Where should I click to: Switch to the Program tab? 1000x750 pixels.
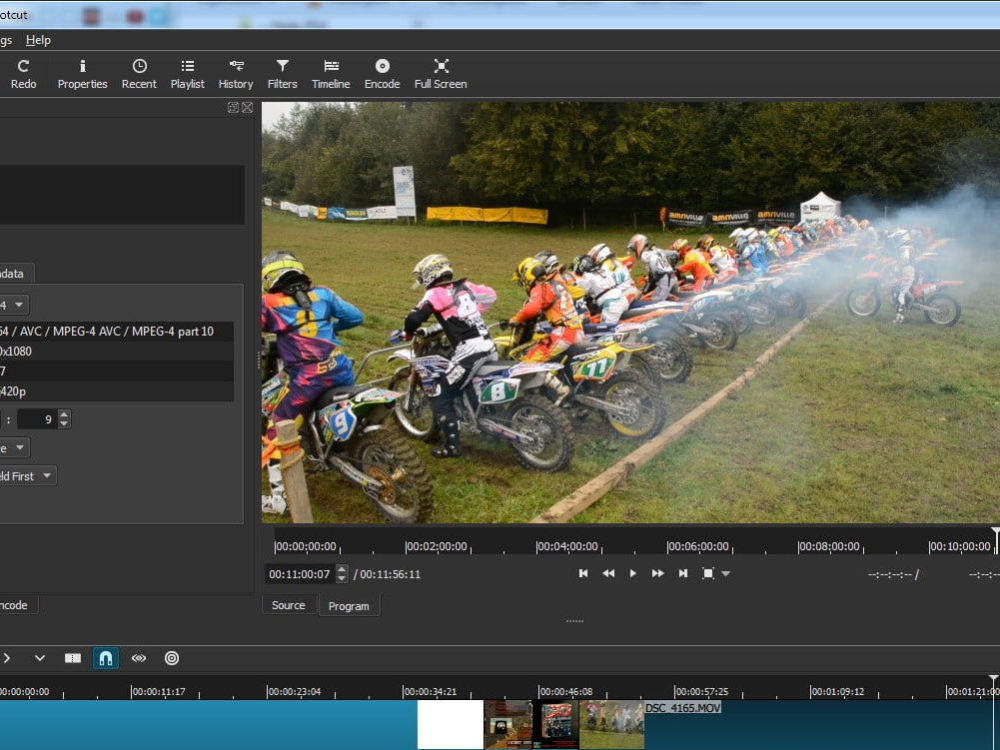pyautogui.click(x=349, y=606)
